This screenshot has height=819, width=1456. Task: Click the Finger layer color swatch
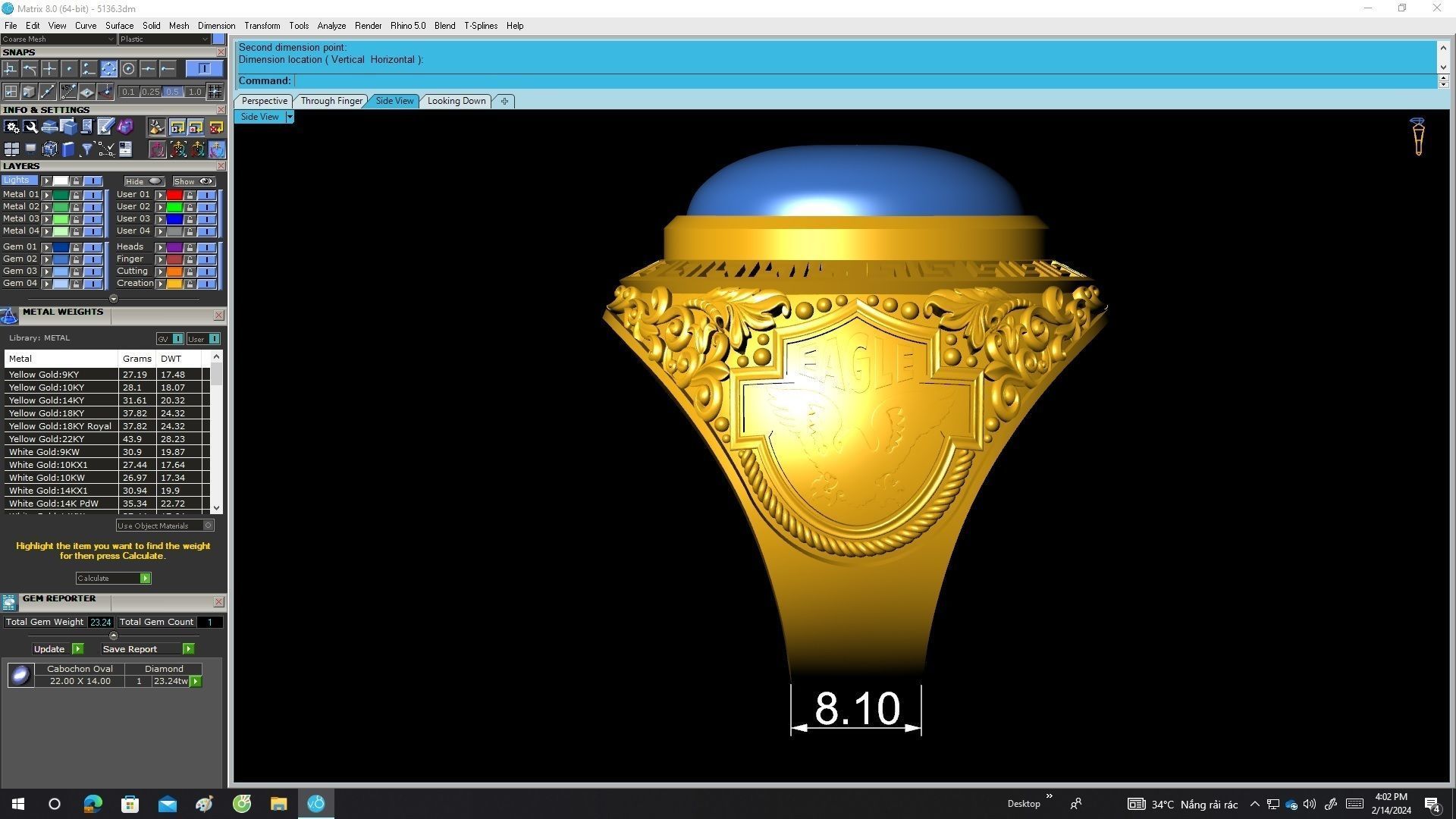coord(174,259)
